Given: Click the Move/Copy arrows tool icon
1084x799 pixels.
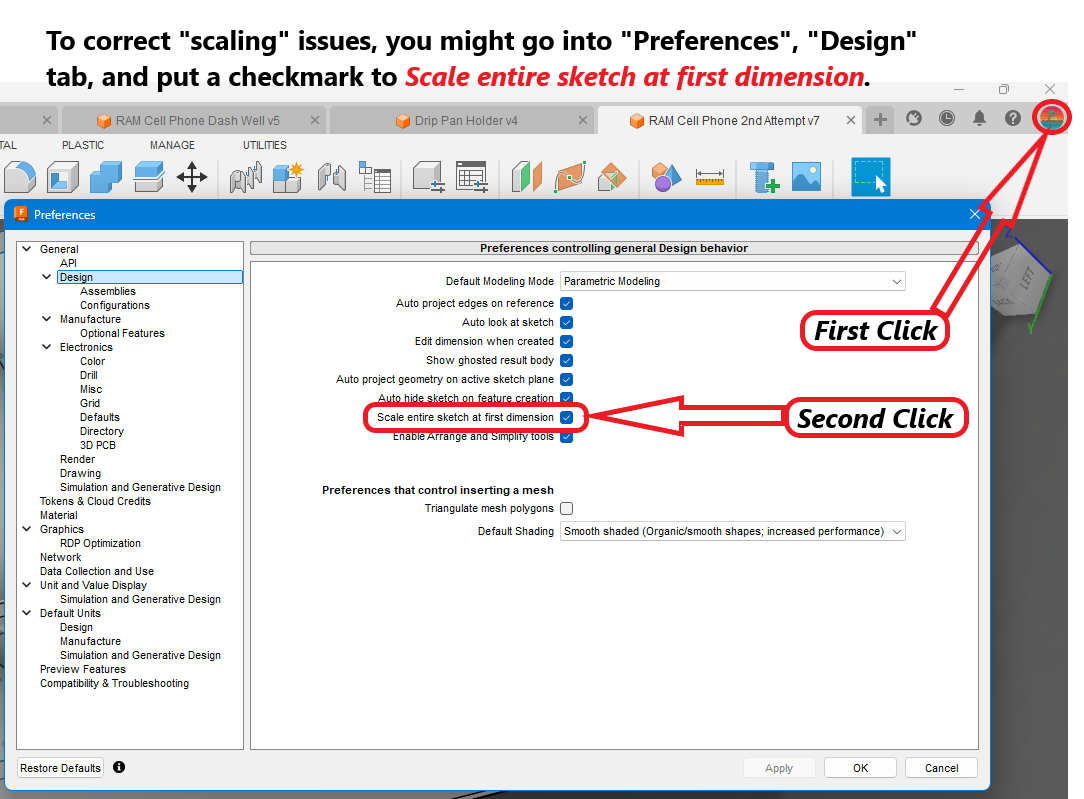Looking at the screenshot, I should [x=191, y=178].
